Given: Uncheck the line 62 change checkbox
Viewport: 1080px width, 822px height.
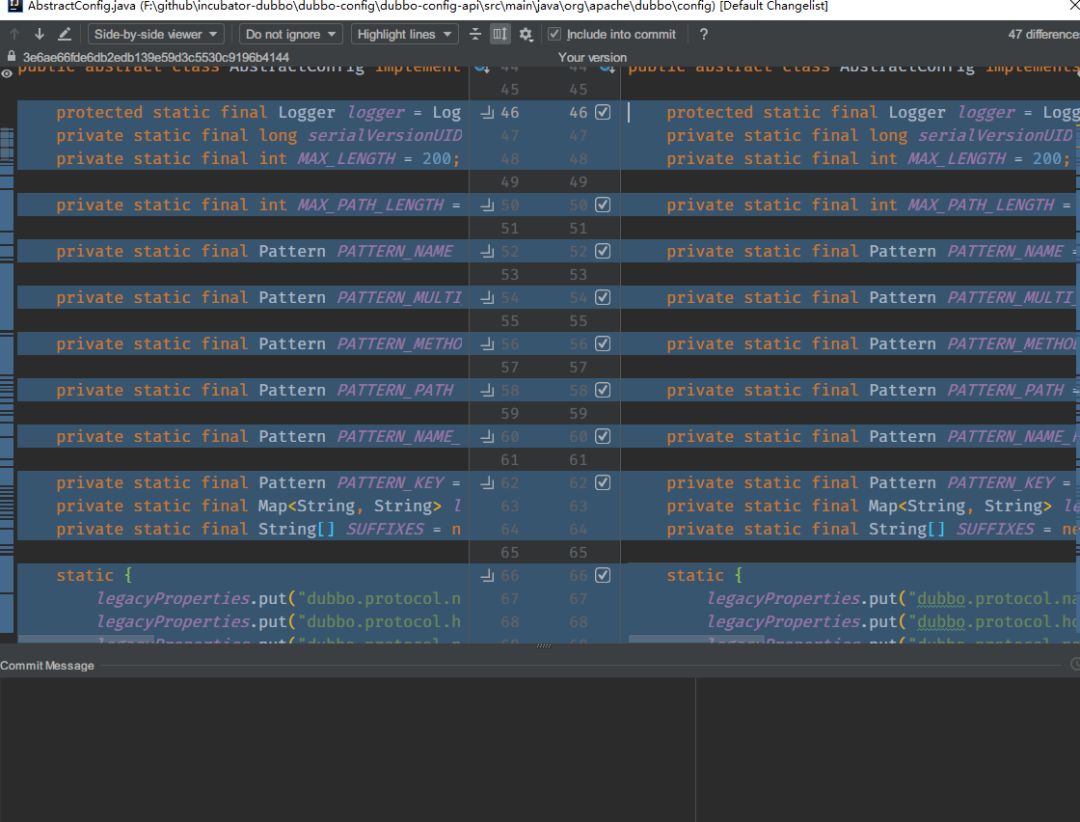Looking at the screenshot, I should coord(603,482).
